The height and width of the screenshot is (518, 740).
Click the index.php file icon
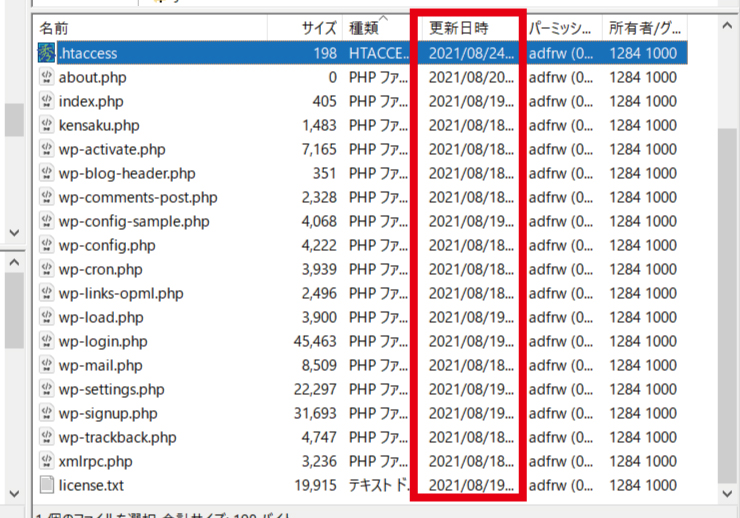coord(47,101)
